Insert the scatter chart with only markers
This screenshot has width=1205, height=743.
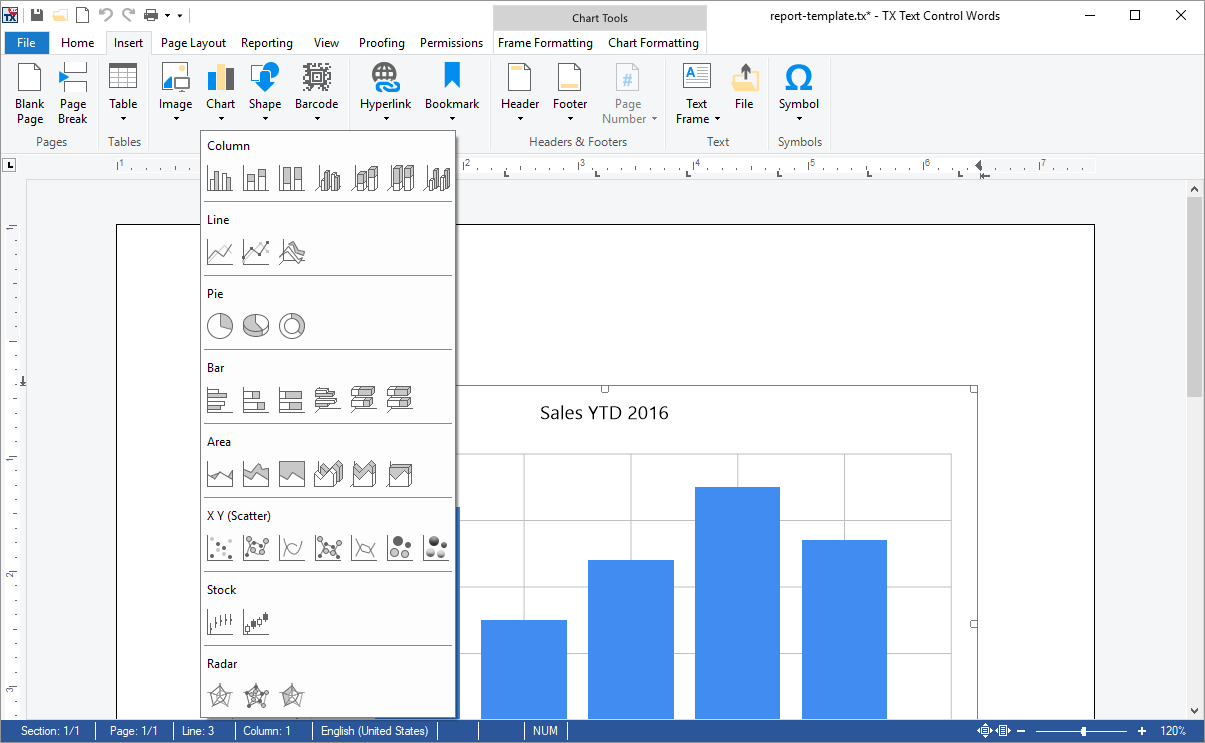coord(220,548)
